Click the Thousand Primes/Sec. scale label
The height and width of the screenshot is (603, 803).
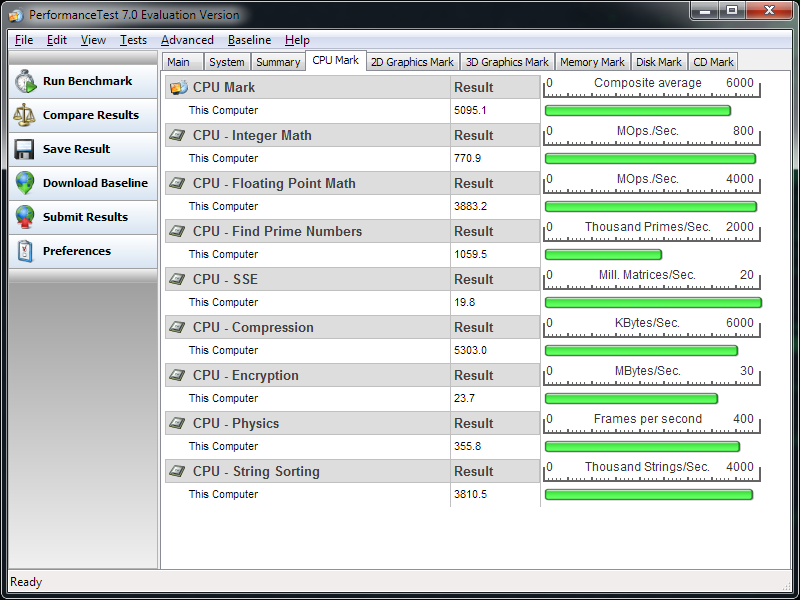click(x=648, y=227)
